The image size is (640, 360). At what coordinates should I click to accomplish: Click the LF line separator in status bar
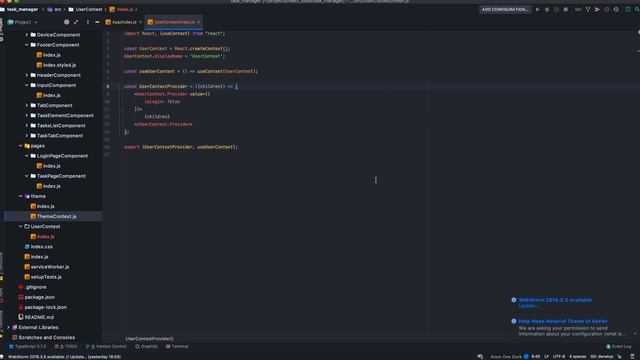pos(546,357)
